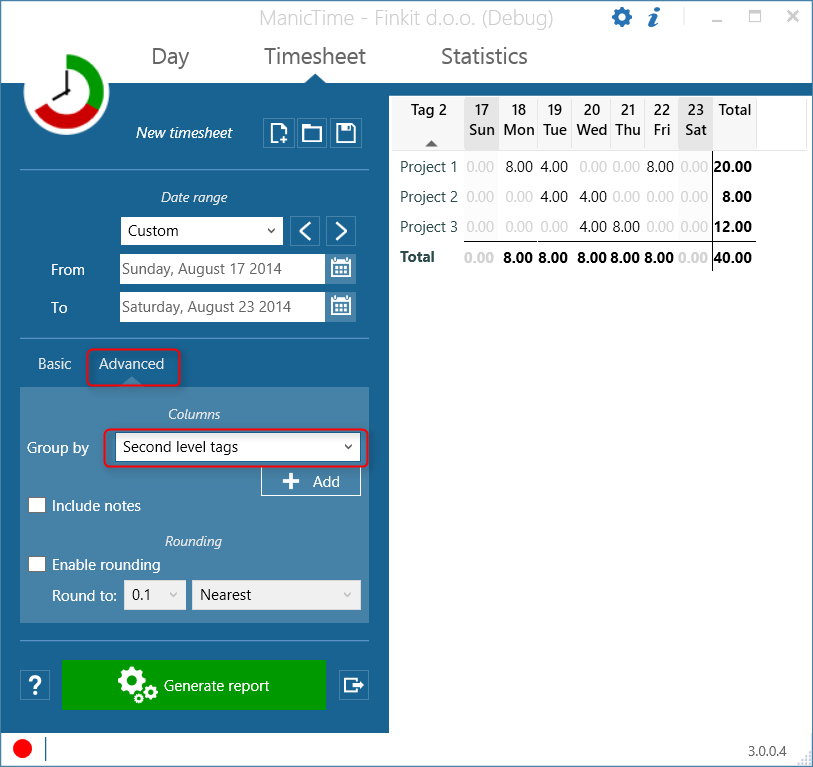Close the ManicTime window
The image size is (813, 767).
coord(793,17)
